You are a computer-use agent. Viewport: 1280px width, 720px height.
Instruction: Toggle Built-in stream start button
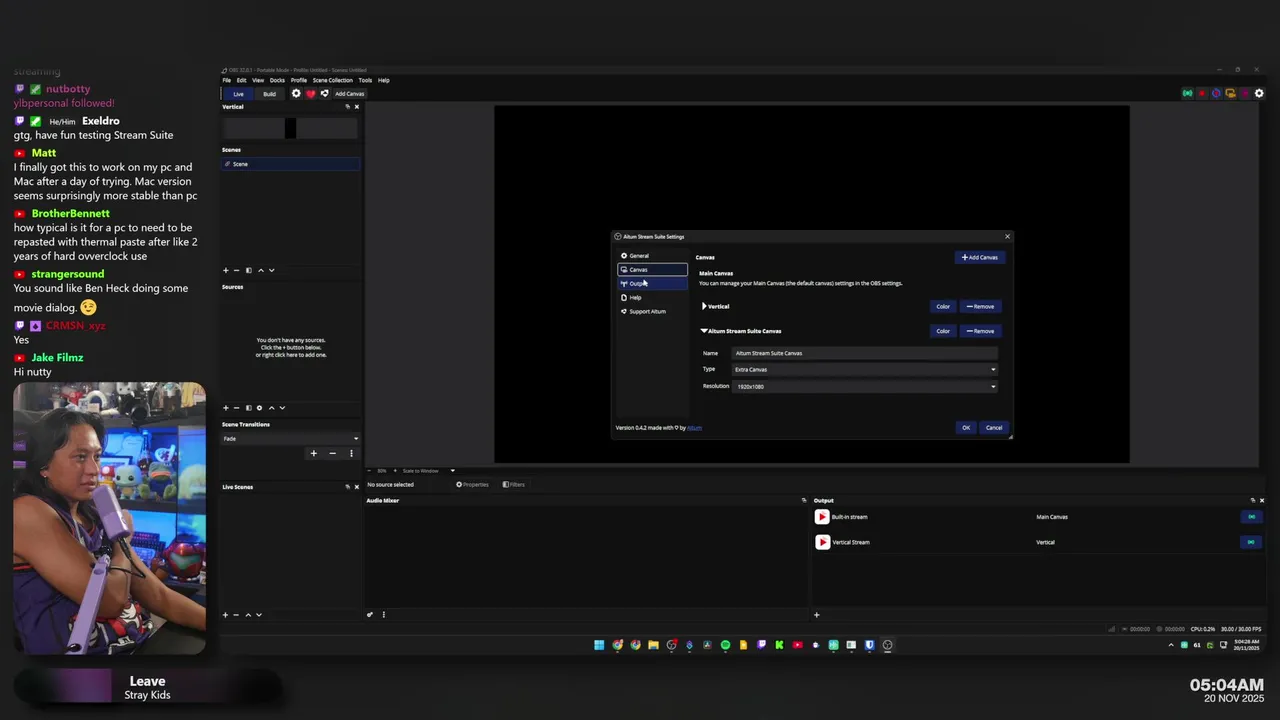click(1251, 517)
